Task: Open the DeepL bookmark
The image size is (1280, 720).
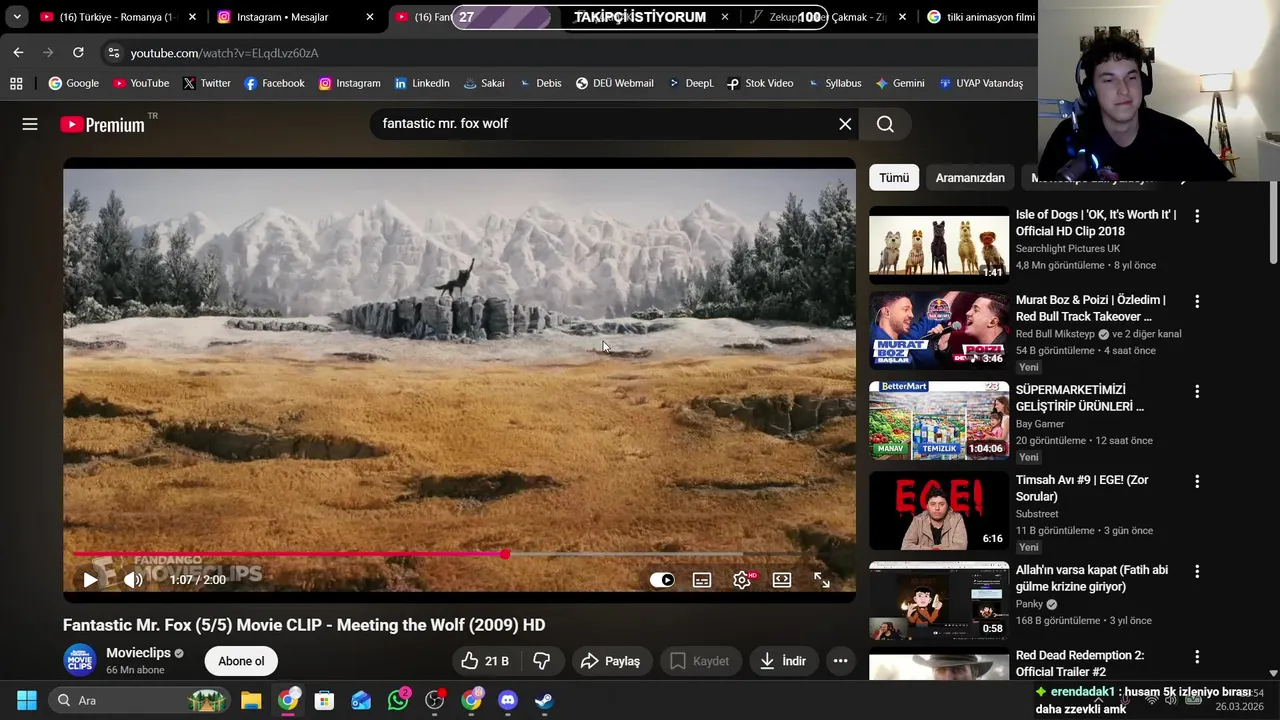Action: pyautogui.click(x=690, y=83)
